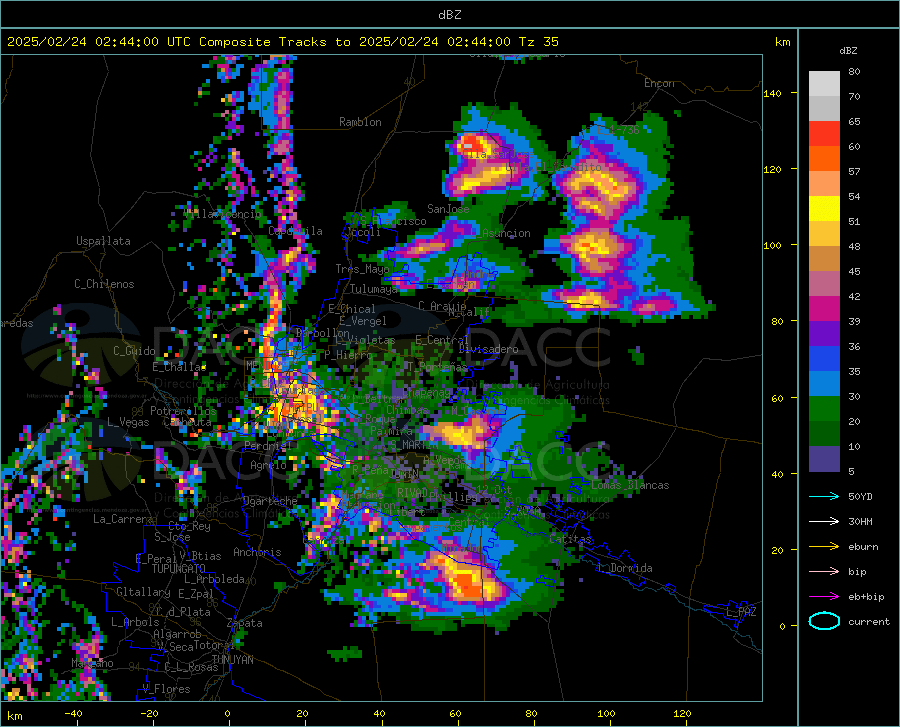Click the 'dBZ' label above the color scale
This screenshot has height=727, width=900.
[848, 50]
